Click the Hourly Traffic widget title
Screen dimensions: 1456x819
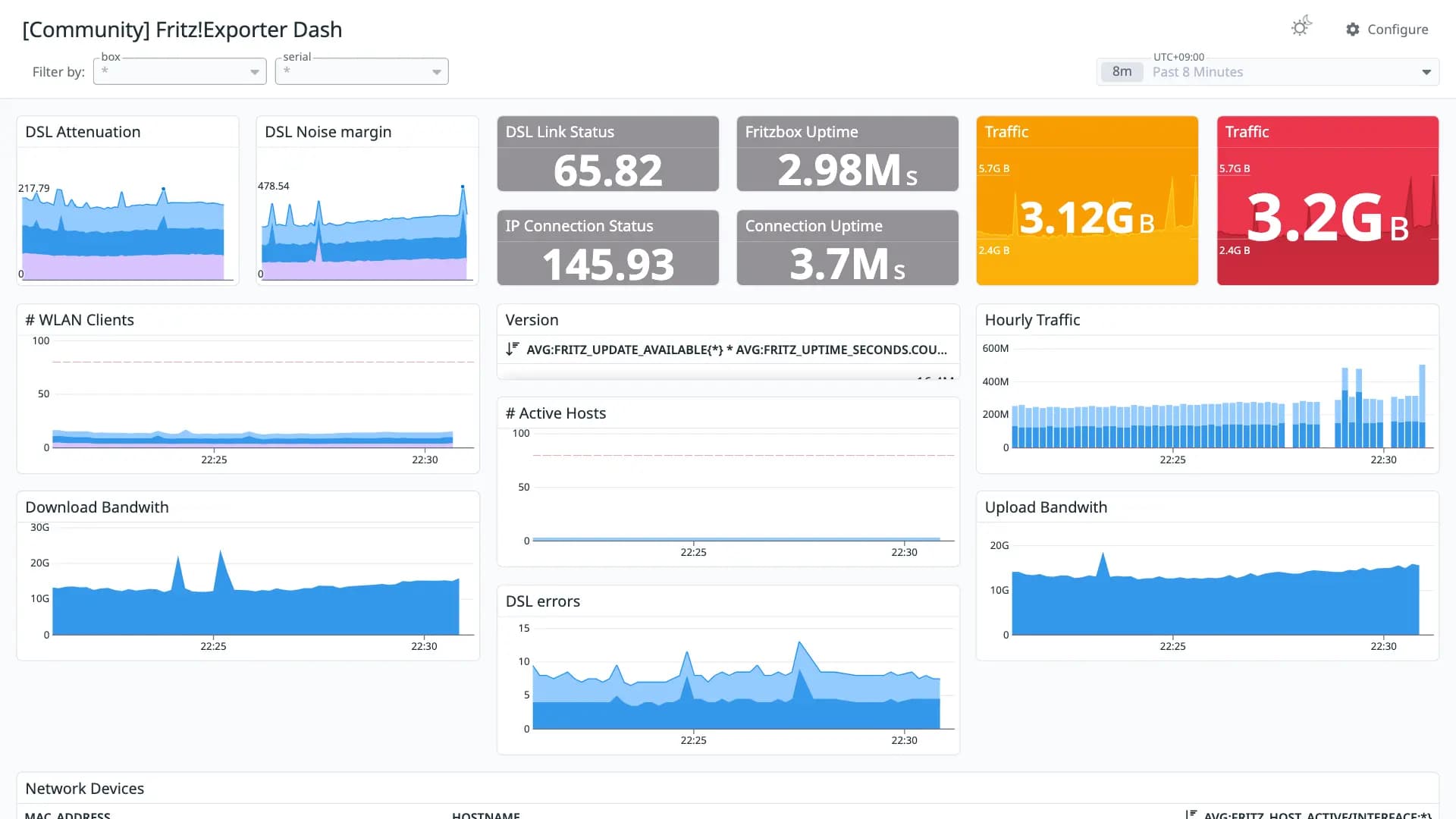(1032, 320)
